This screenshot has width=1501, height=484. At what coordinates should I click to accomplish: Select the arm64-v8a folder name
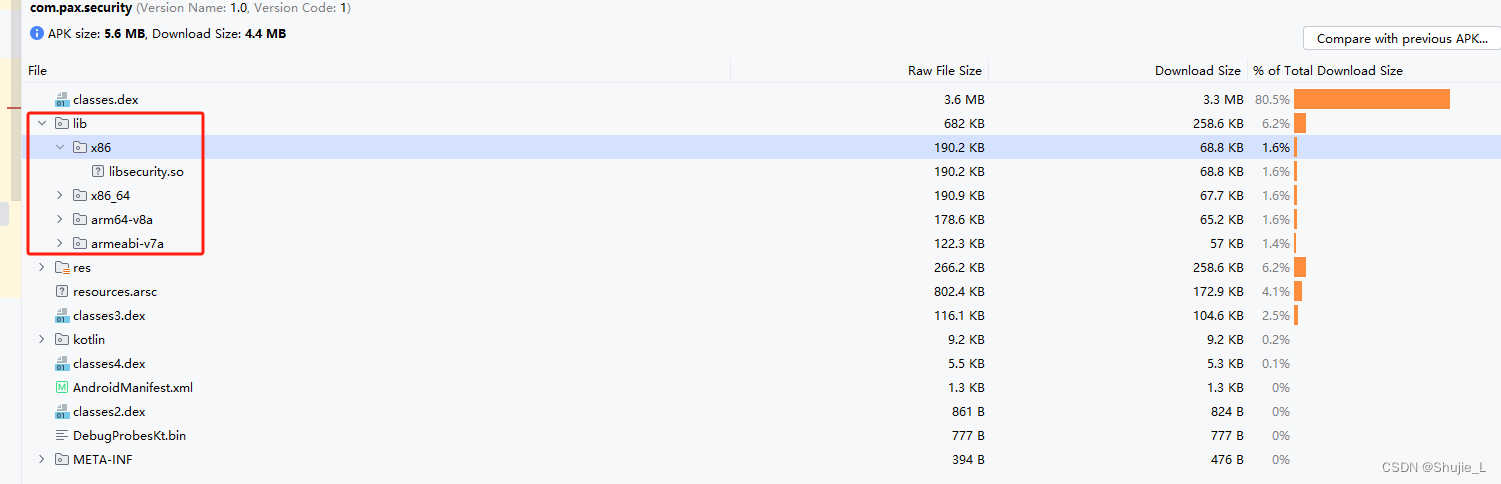click(122, 220)
